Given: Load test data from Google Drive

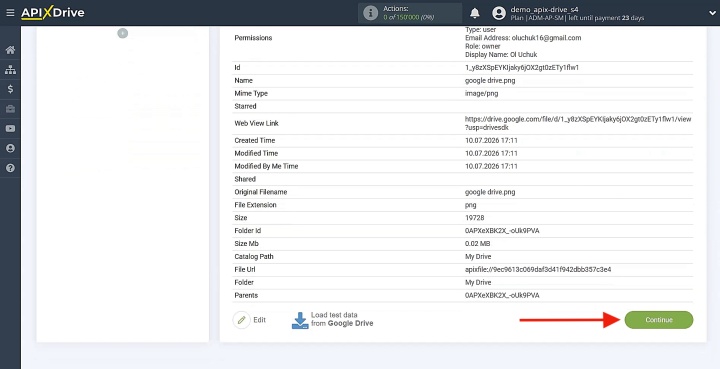Looking at the screenshot, I should (x=342, y=319).
